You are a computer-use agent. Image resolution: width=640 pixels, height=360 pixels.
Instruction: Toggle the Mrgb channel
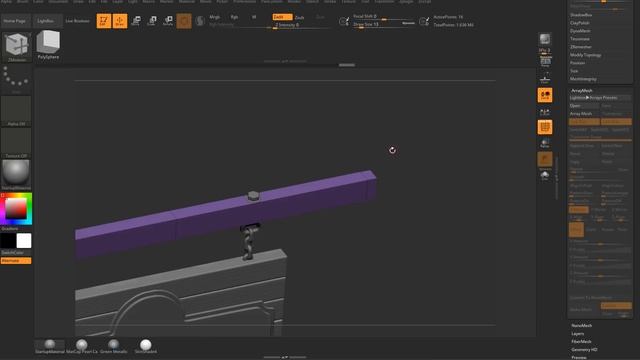(x=215, y=17)
